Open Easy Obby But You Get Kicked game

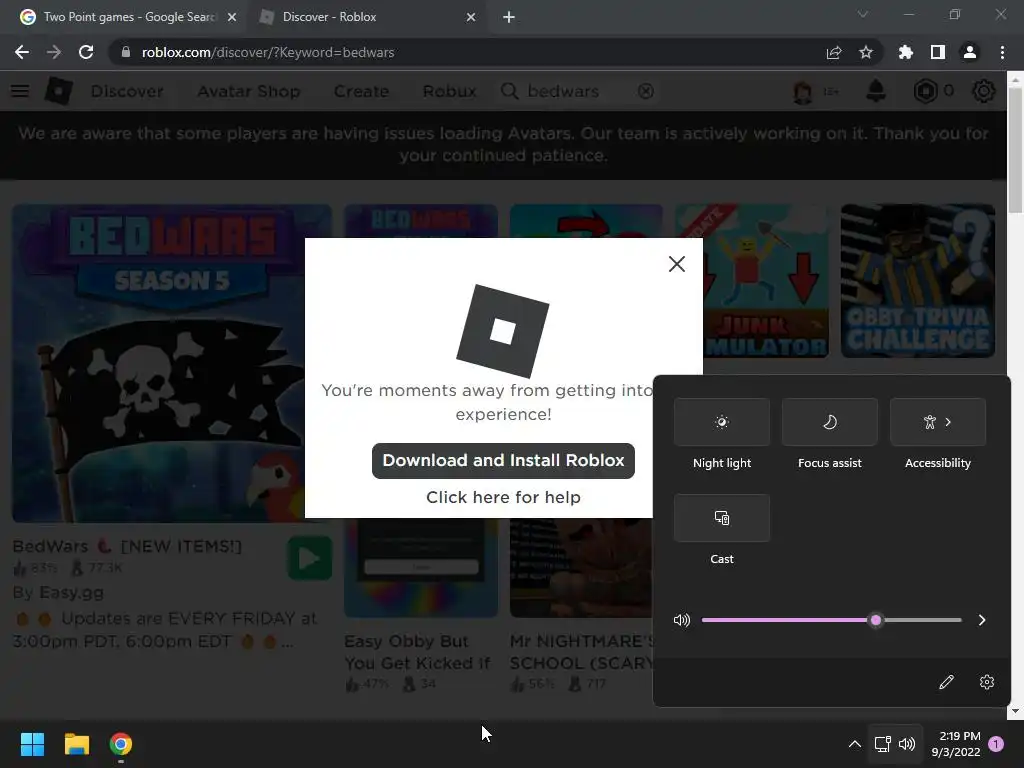[x=417, y=652]
